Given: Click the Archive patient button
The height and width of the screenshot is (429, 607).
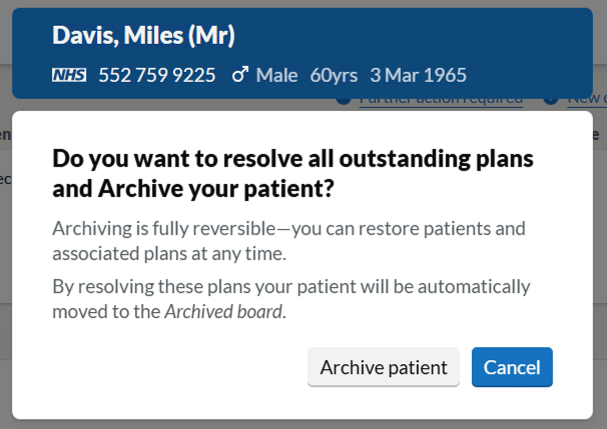Looking at the screenshot, I should coord(383,367).
